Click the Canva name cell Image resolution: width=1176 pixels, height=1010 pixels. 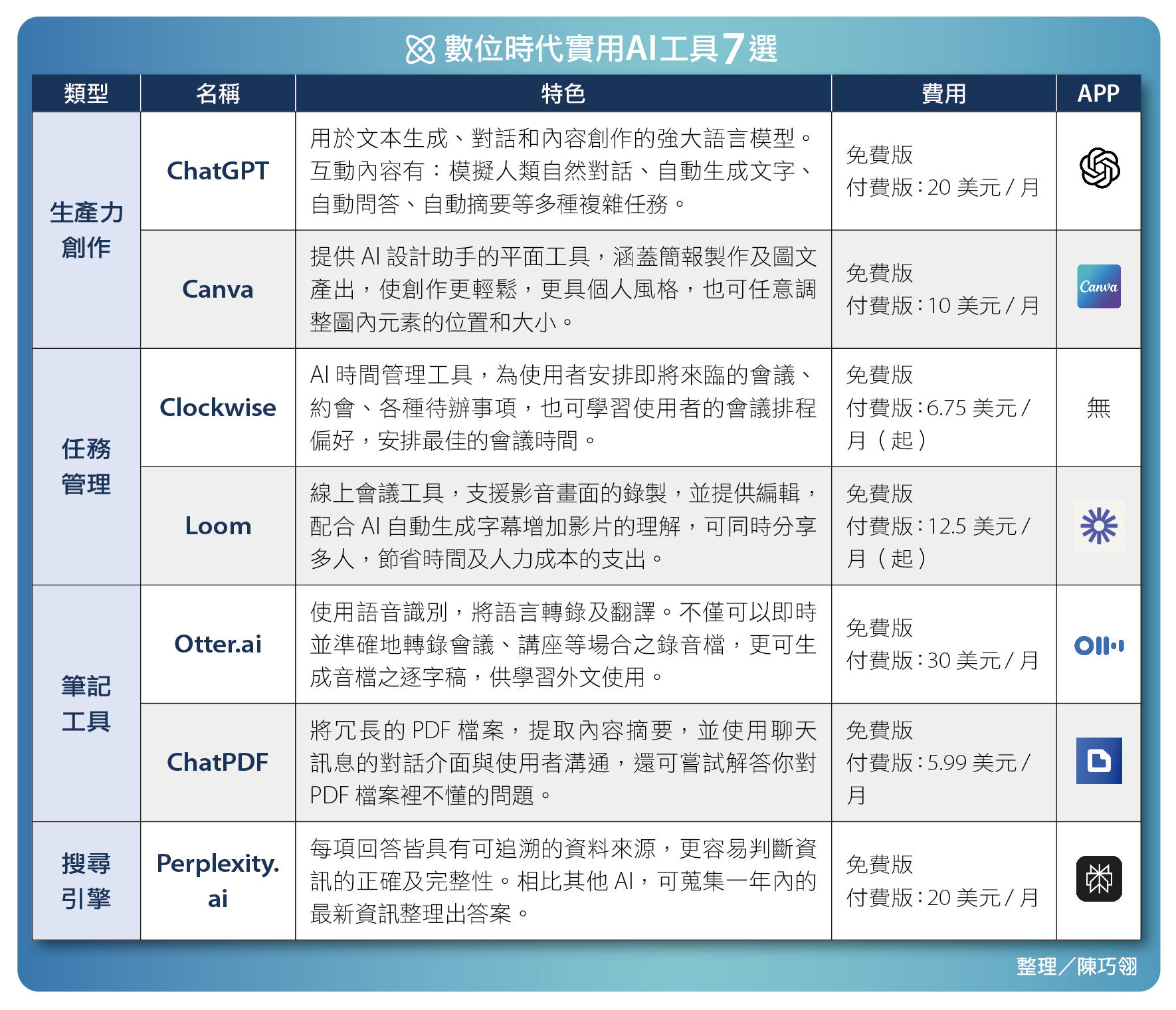(x=218, y=289)
